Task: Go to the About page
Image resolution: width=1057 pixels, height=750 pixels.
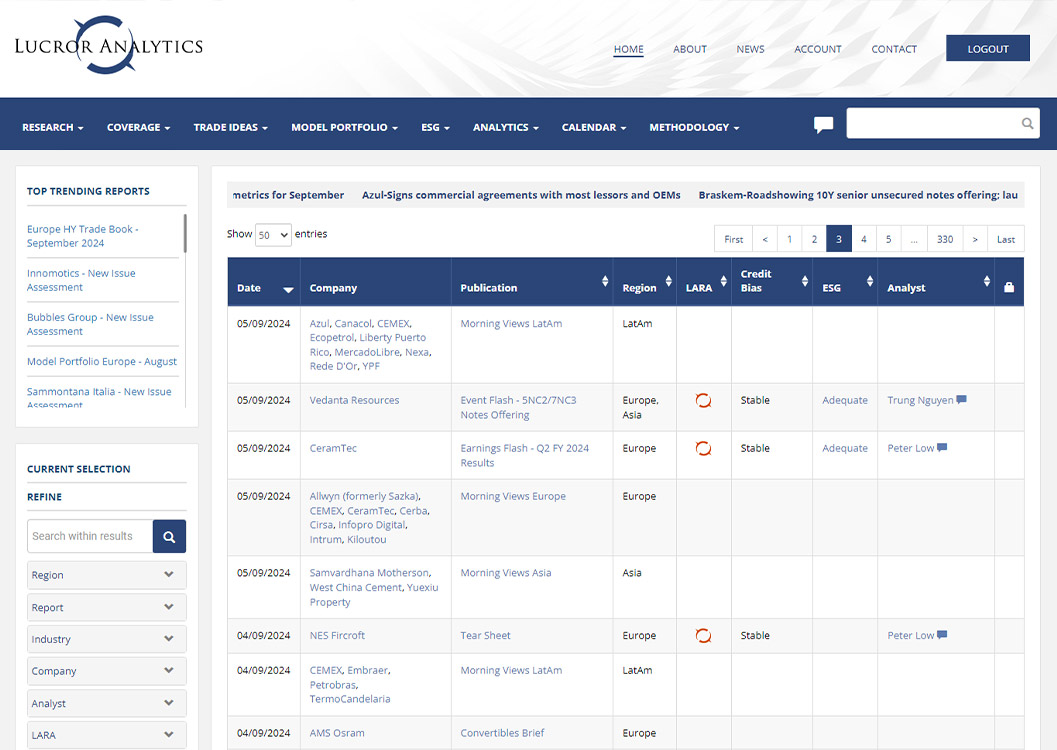Action: (690, 49)
